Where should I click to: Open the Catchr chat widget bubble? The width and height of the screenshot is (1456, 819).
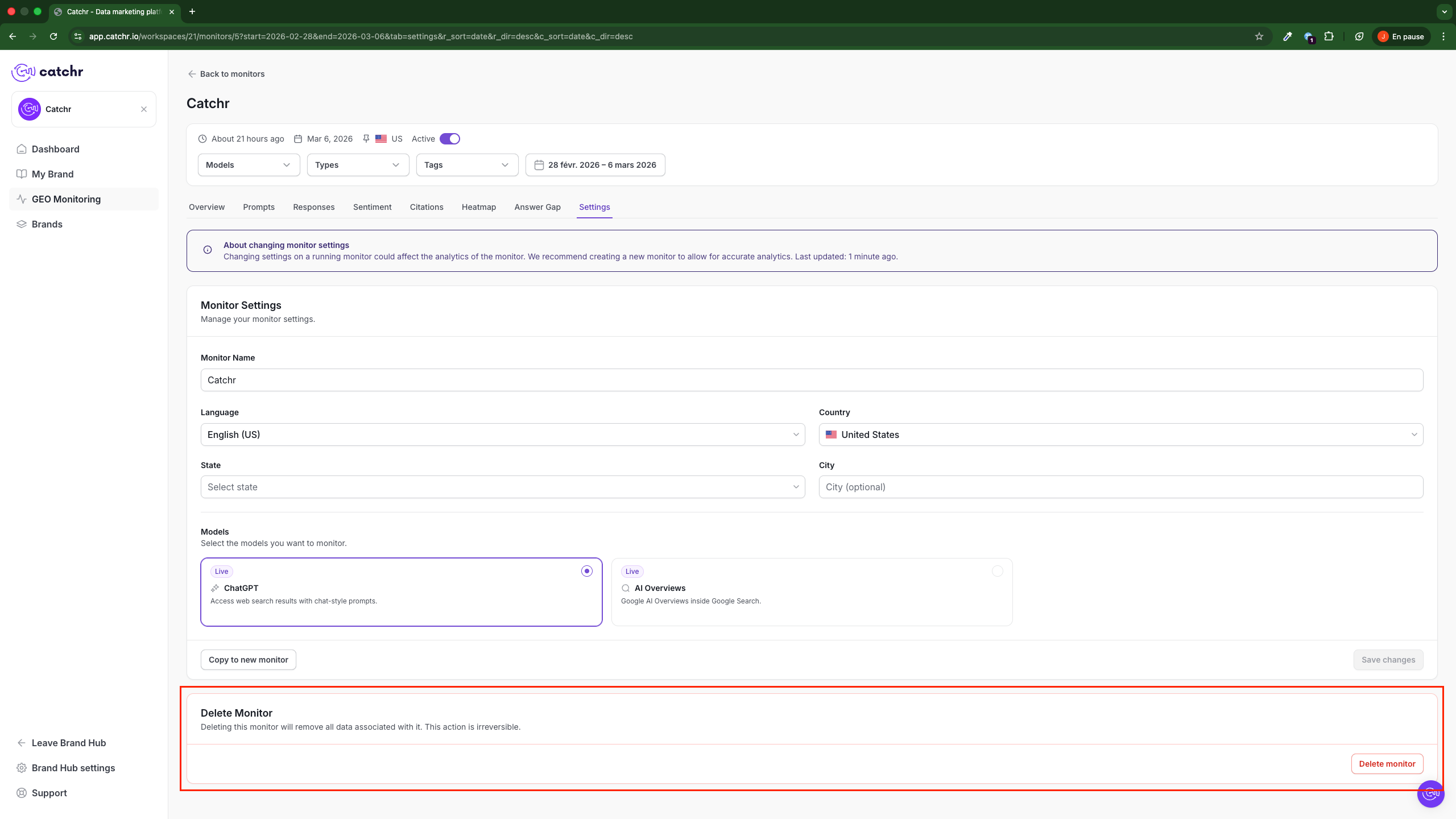tap(1430, 793)
